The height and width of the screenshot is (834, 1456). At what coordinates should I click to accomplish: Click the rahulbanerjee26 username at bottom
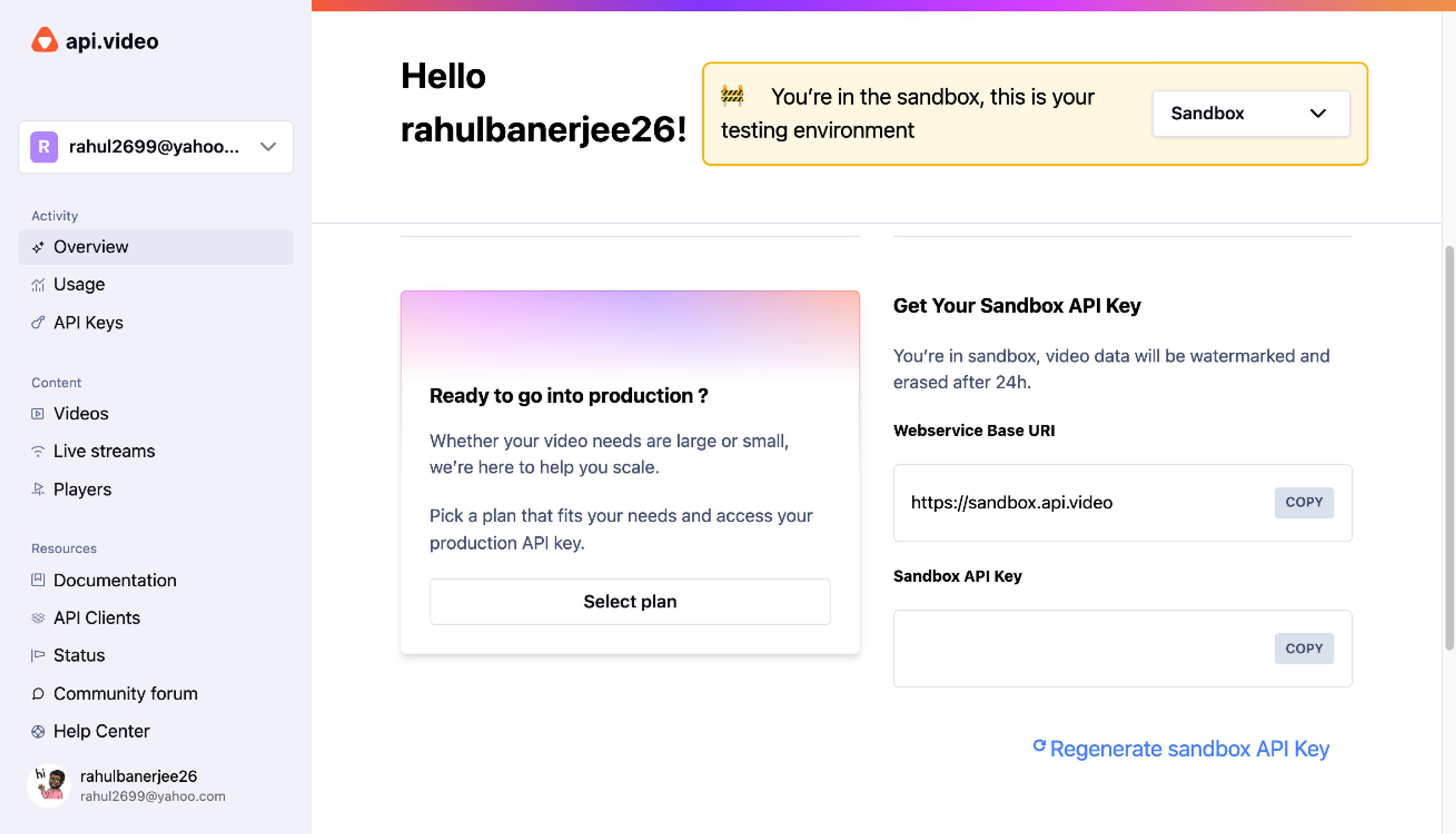pos(139,776)
